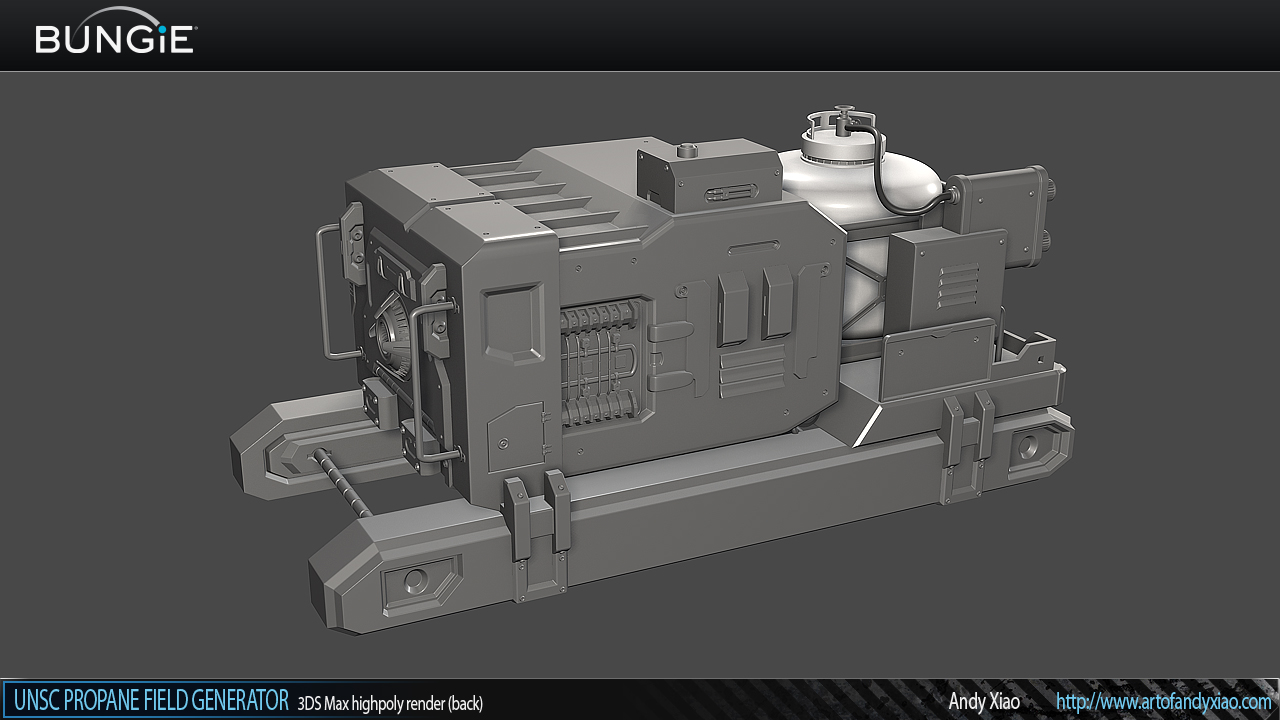Open the artofandyxiao.com link
The image size is (1280, 720).
(1163, 701)
